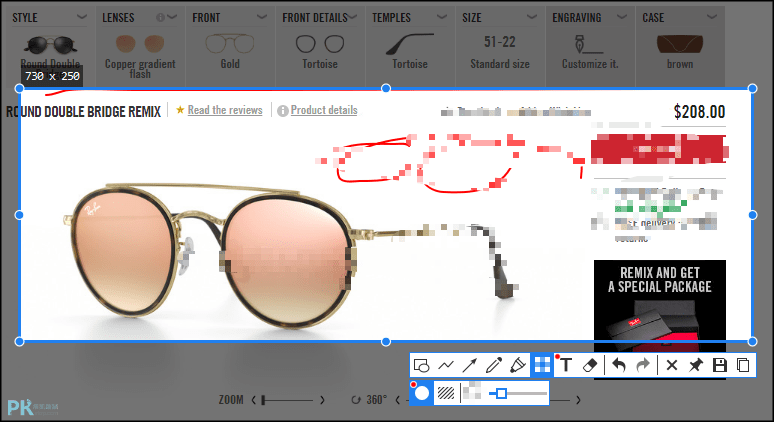Undo the last annotation
The width and height of the screenshot is (774, 422).
[x=619, y=365]
